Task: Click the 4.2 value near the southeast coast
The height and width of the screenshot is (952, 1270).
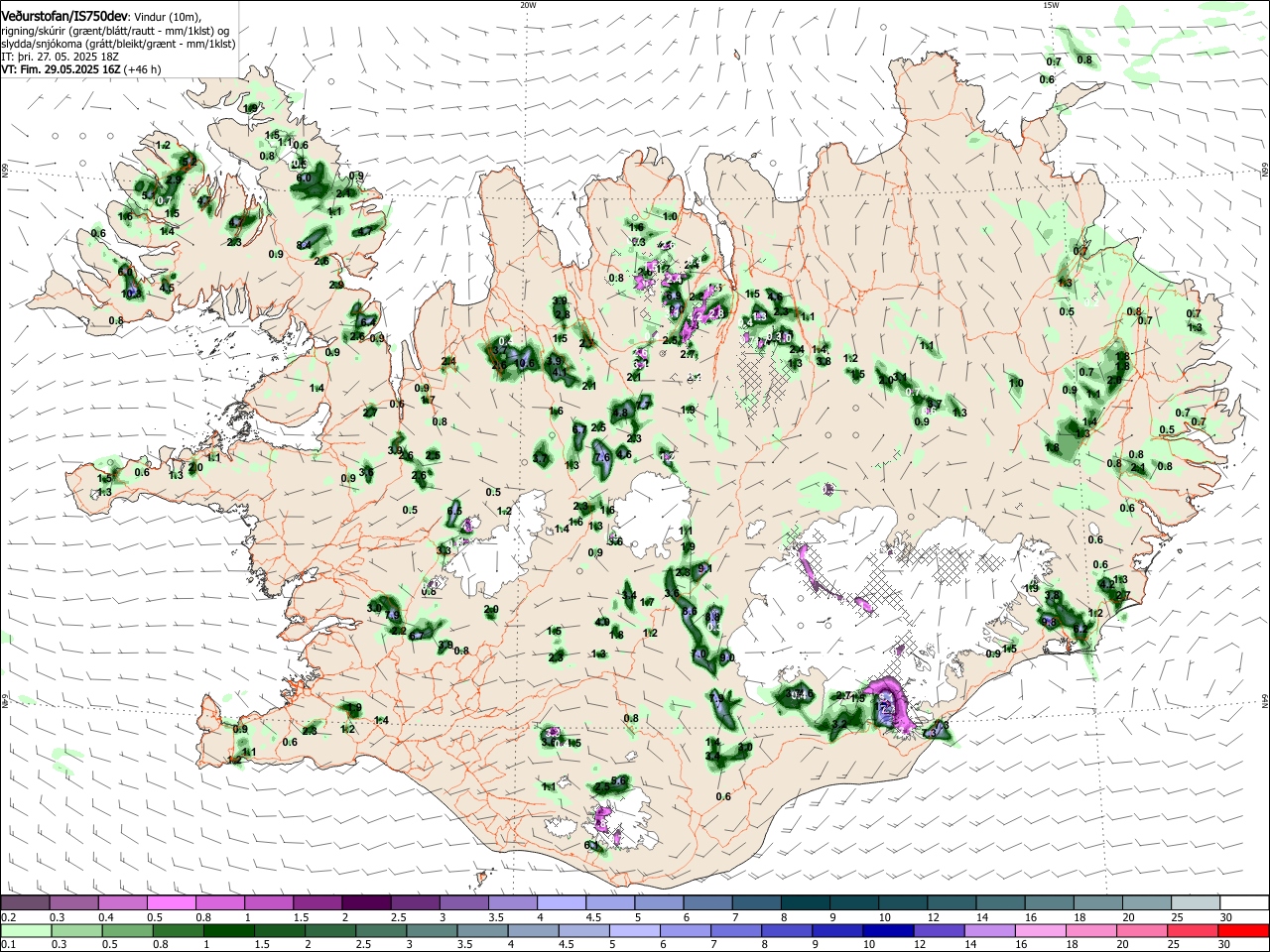Action: coord(1105,584)
